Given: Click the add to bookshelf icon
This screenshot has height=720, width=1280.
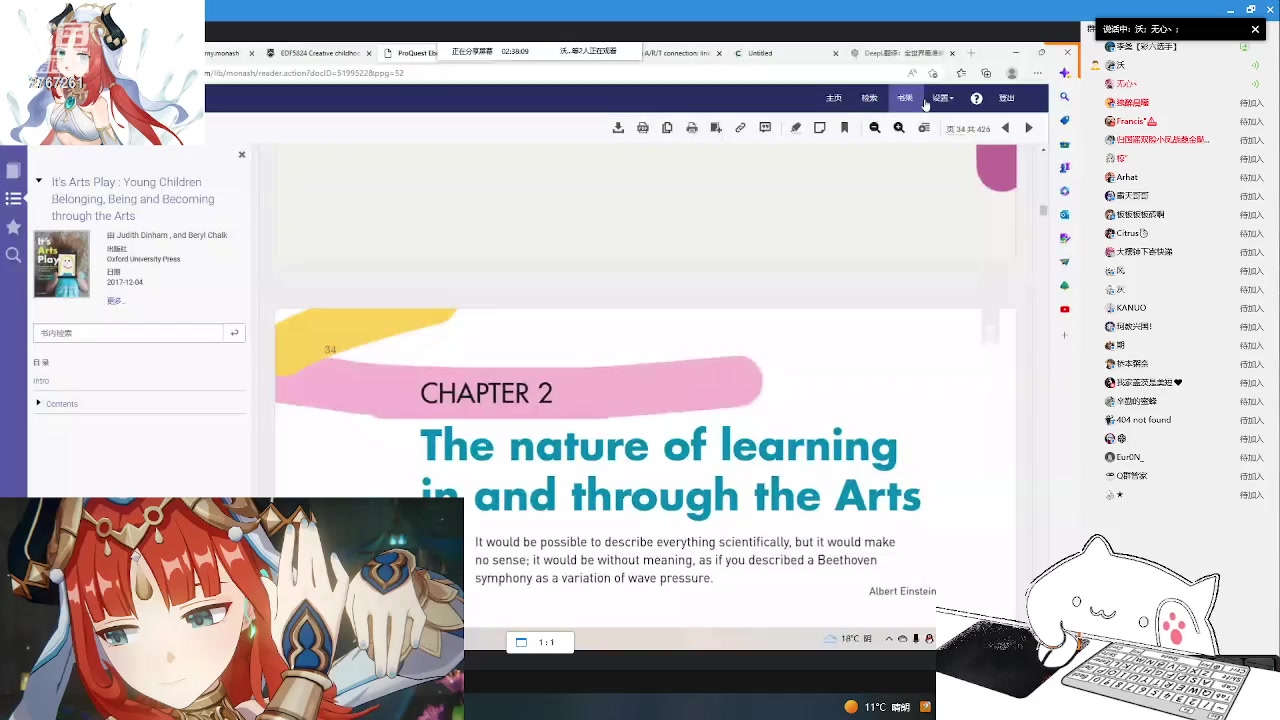Looking at the screenshot, I should [x=716, y=128].
